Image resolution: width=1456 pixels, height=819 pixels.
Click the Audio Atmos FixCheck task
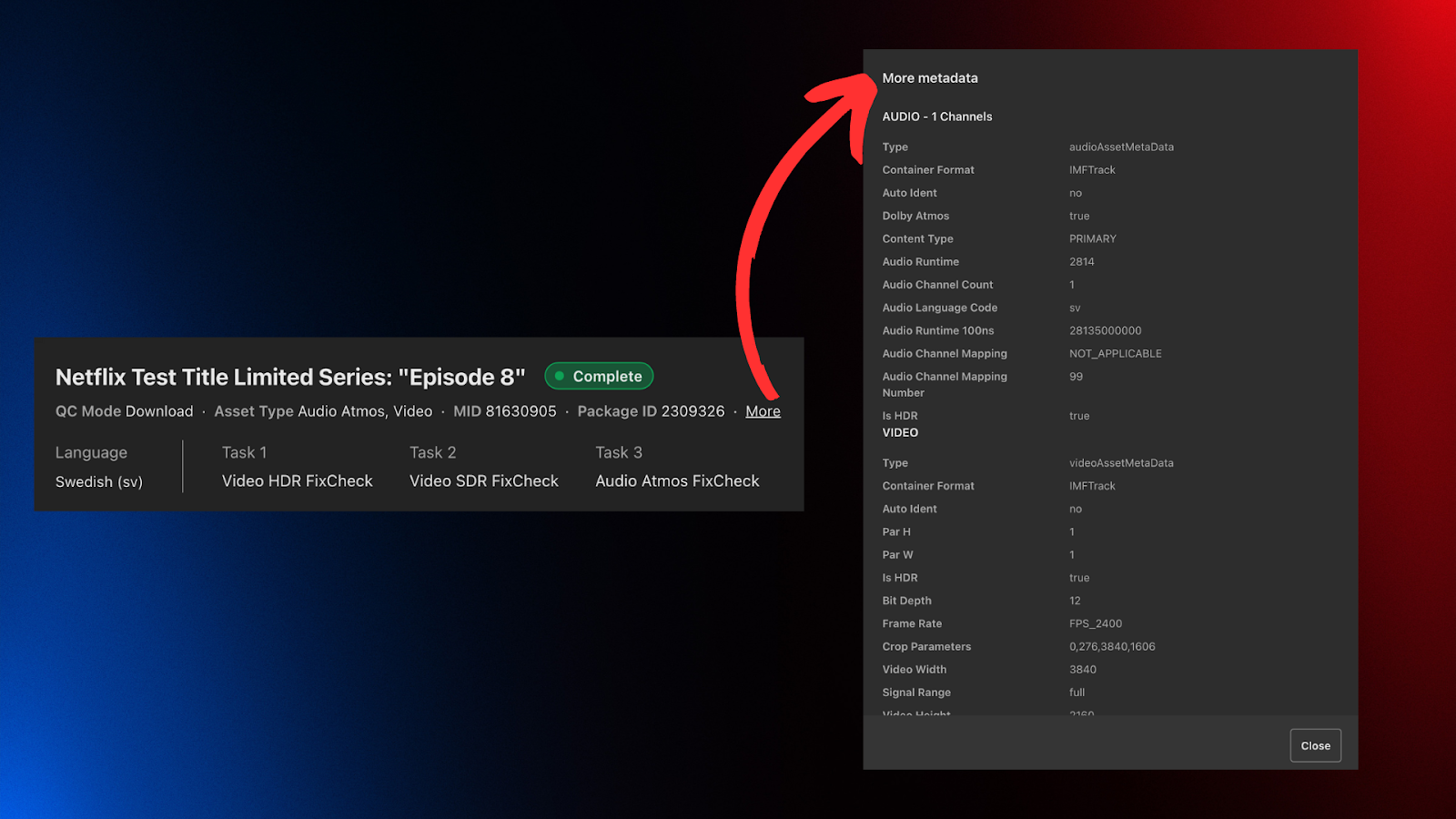click(x=677, y=480)
